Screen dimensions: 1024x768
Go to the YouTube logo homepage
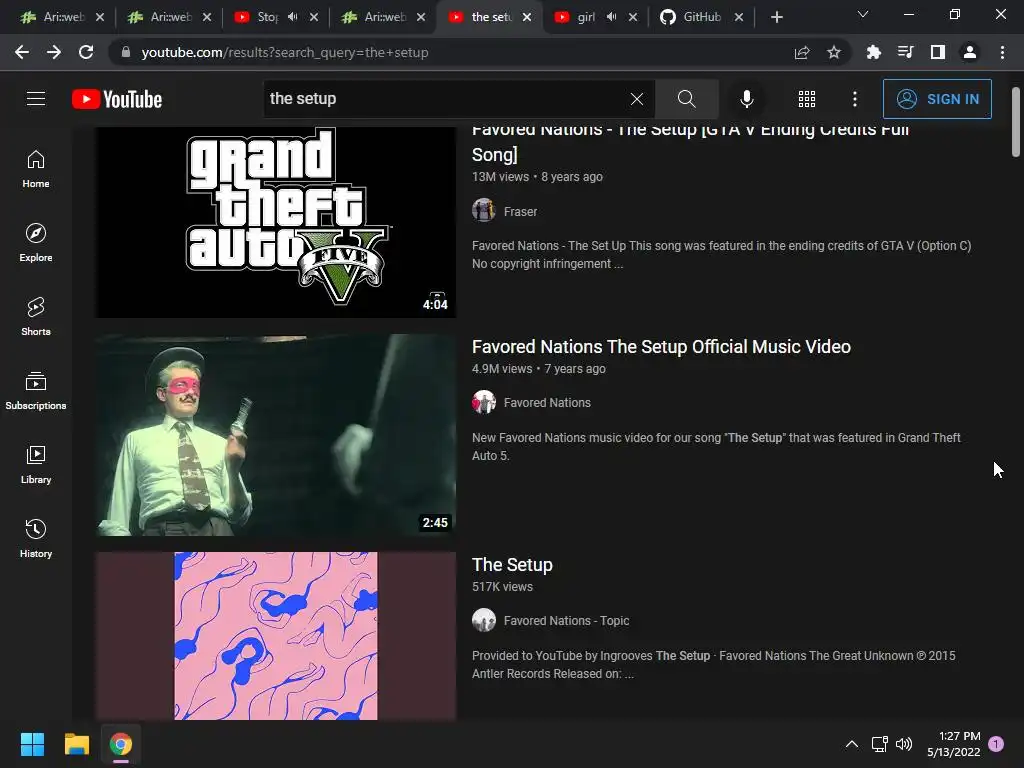pyautogui.click(x=117, y=99)
